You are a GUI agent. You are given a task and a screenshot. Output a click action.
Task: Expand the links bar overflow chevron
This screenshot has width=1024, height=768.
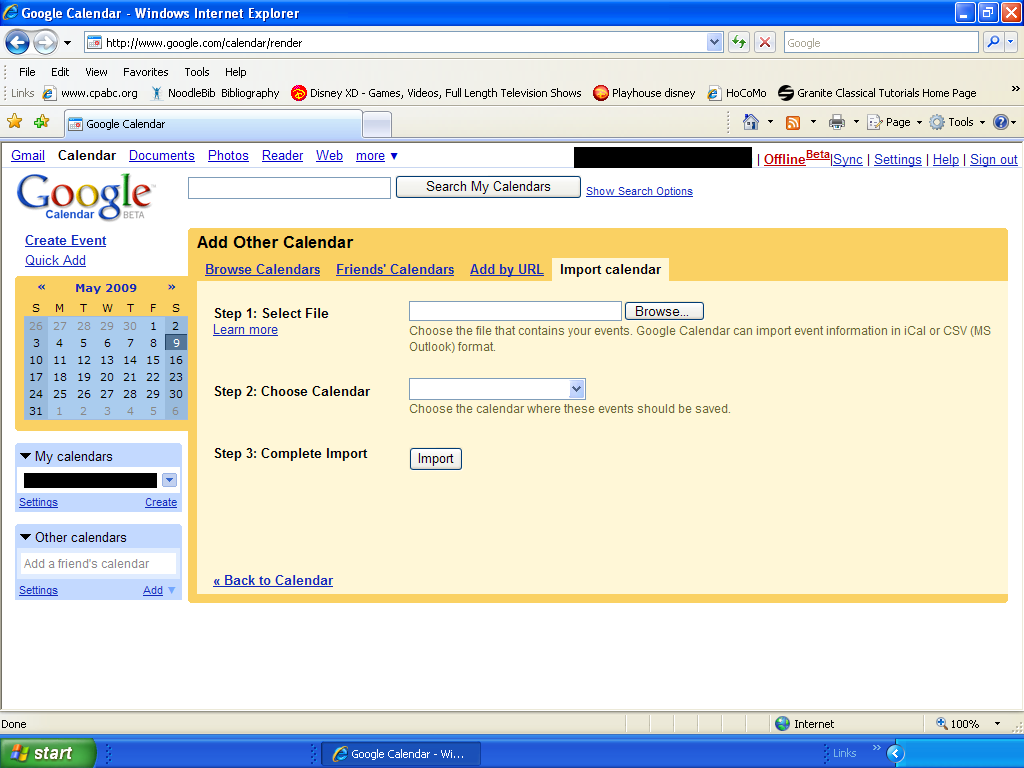click(1015, 88)
